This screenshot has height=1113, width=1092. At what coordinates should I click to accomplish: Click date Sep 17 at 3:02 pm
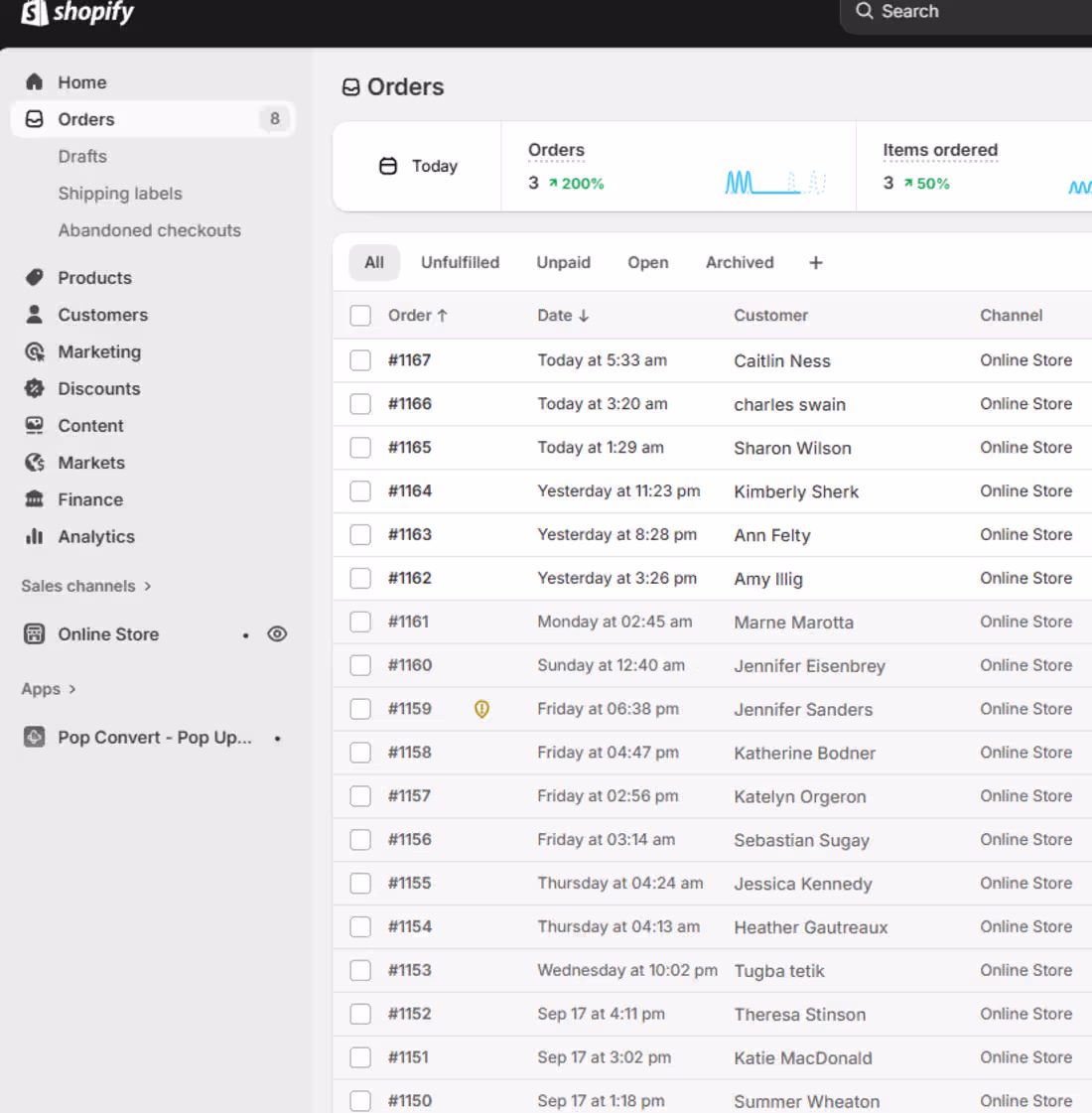(604, 1057)
